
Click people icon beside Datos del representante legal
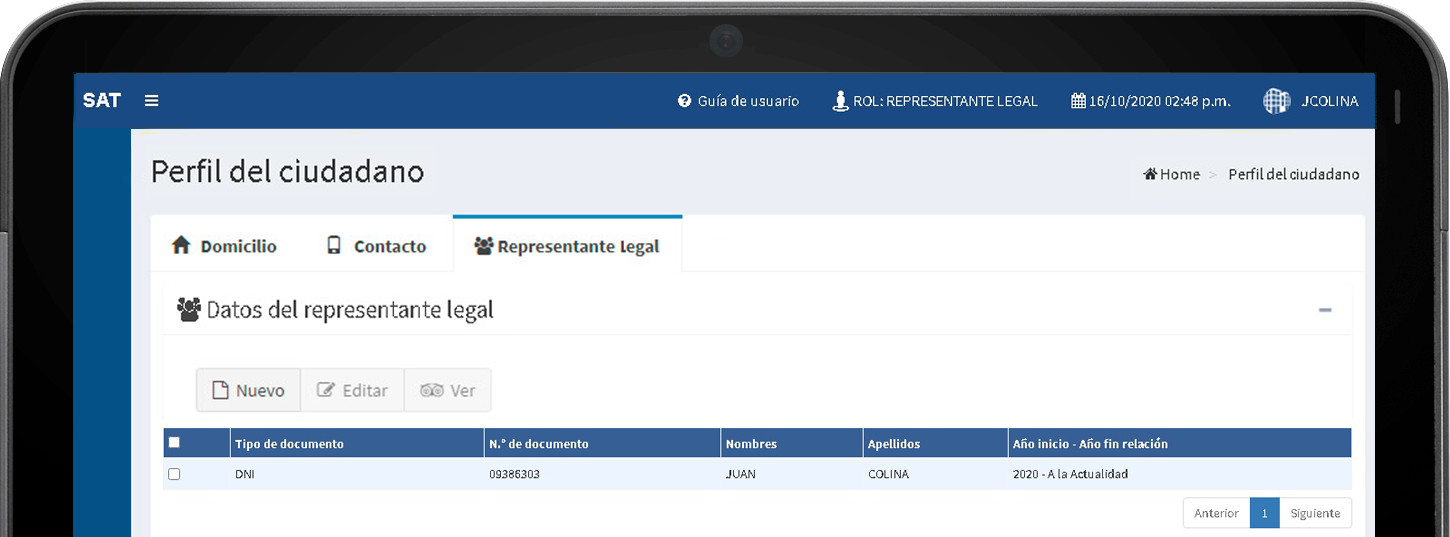pos(189,309)
